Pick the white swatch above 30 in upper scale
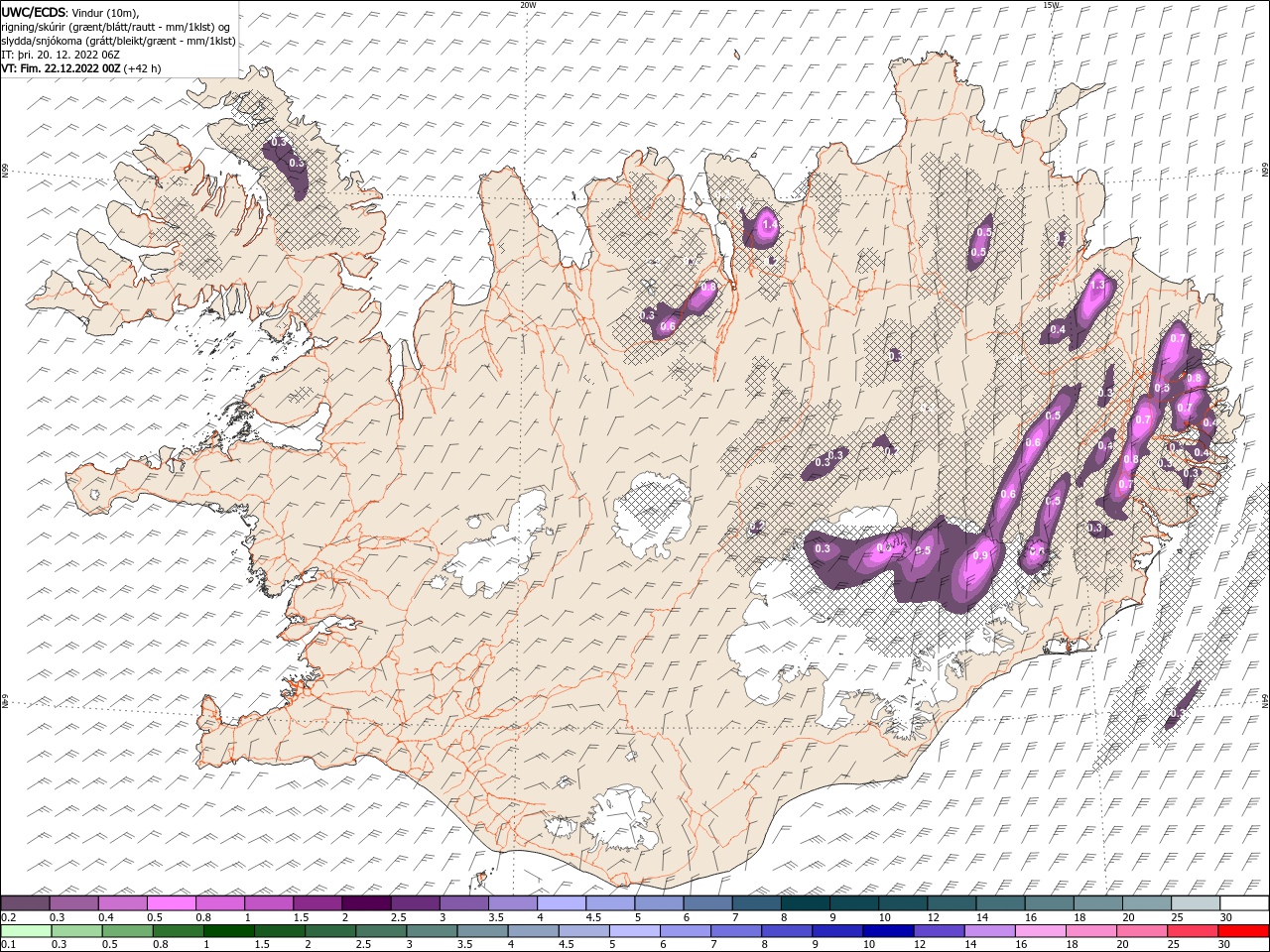The width and height of the screenshot is (1270, 952). 1244,903
